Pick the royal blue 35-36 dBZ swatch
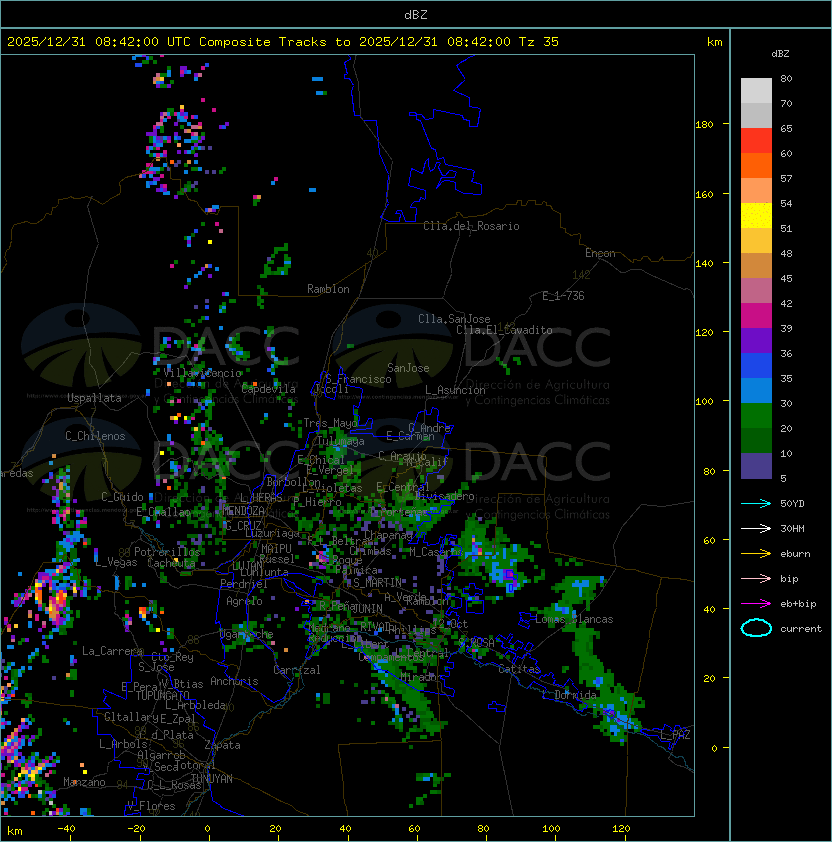The width and height of the screenshot is (832, 842). click(x=756, y=366)
